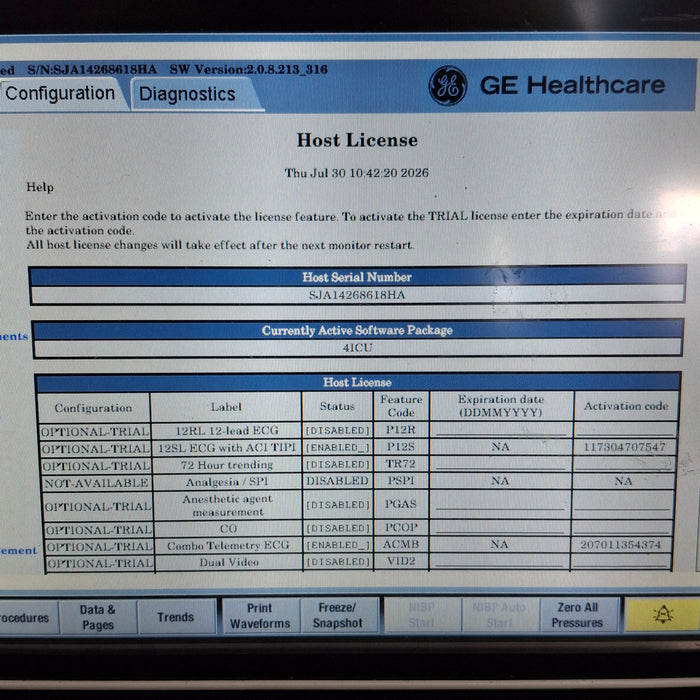Click the 4ICU software package value
This screenshot has height=700, width=700.
(357, 348)
